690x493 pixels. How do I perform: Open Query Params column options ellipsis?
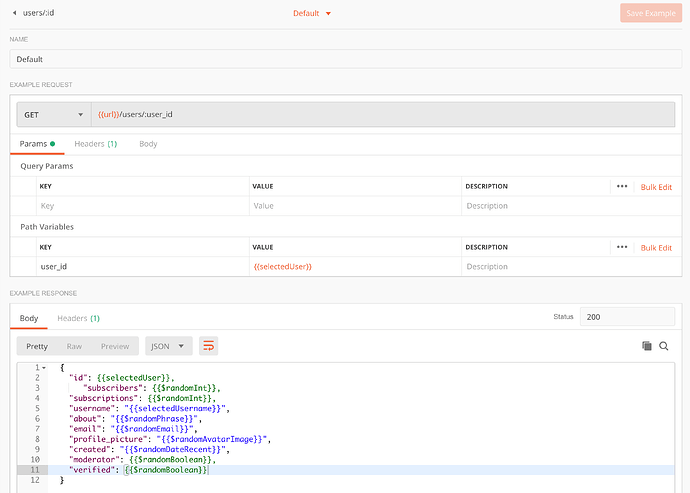click(622, 187)
